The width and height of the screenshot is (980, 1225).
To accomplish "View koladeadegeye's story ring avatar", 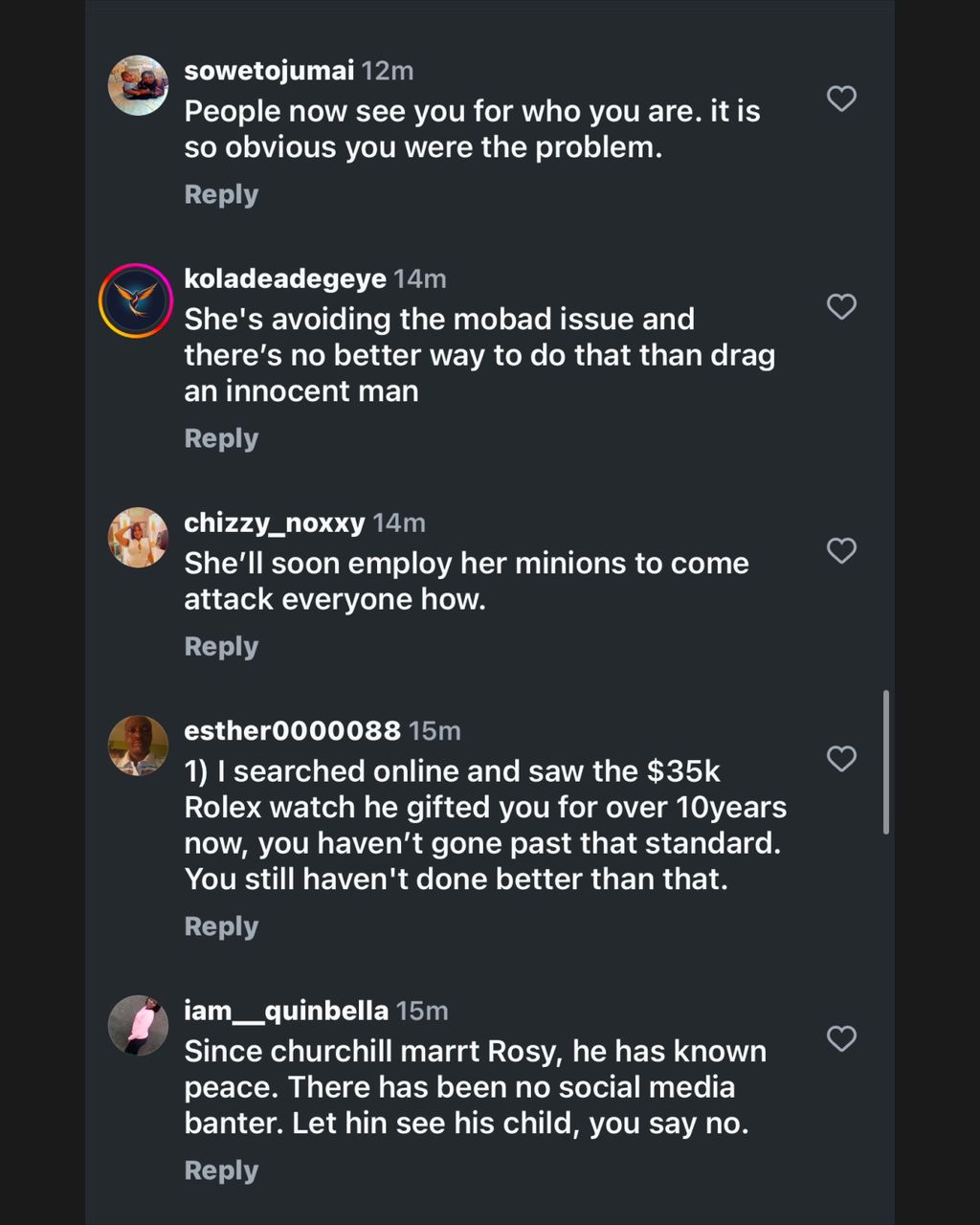I will tap(136, 301).
